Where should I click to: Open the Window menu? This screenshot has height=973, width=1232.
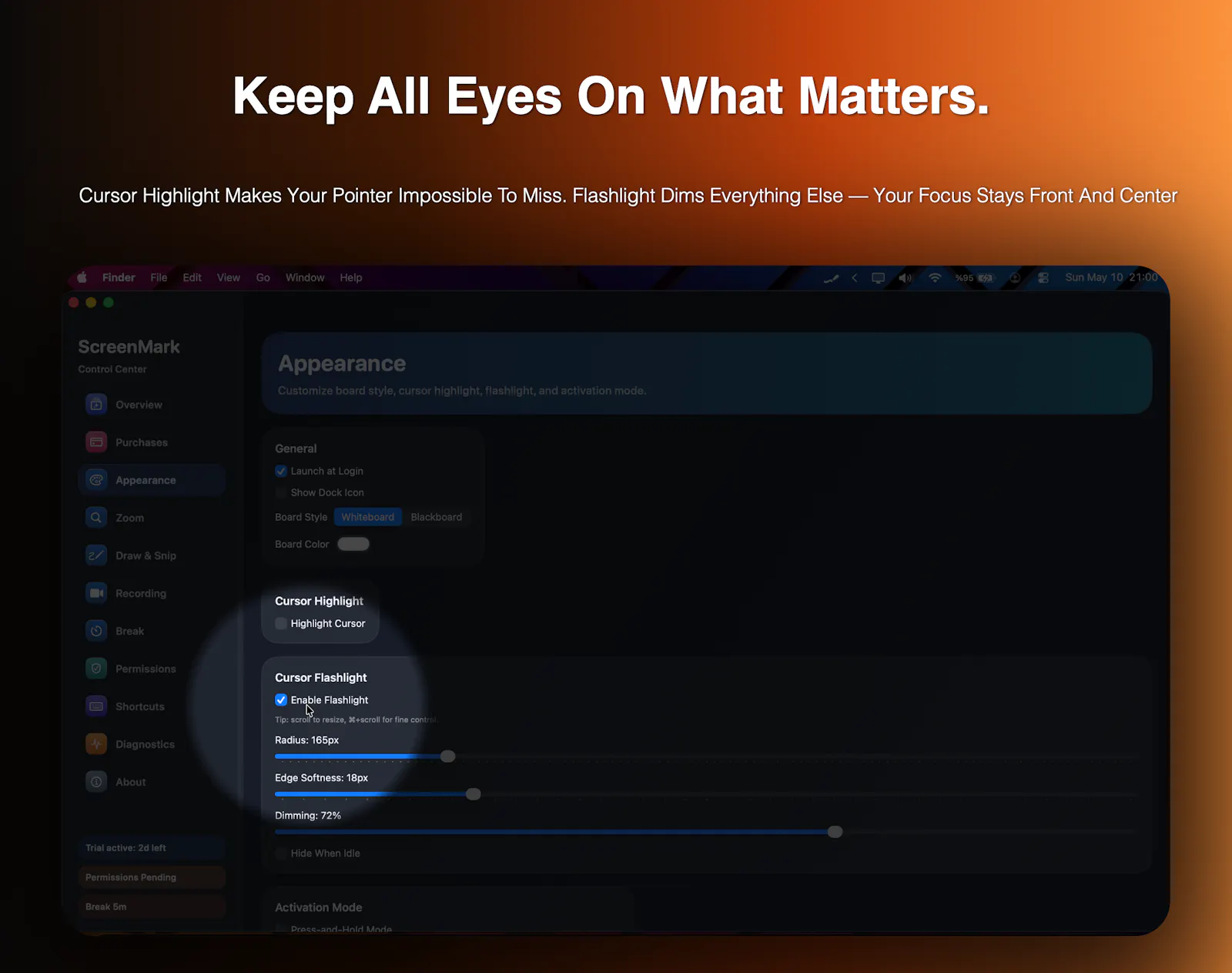pos(305,277)
